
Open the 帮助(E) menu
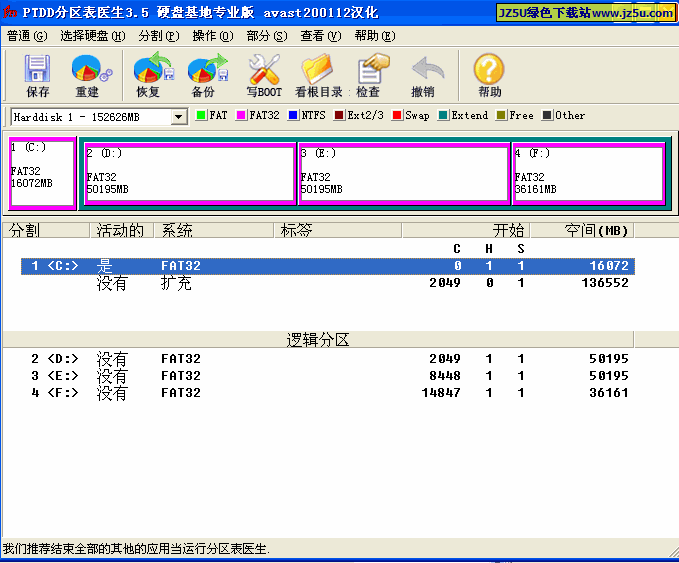[375, 36]
